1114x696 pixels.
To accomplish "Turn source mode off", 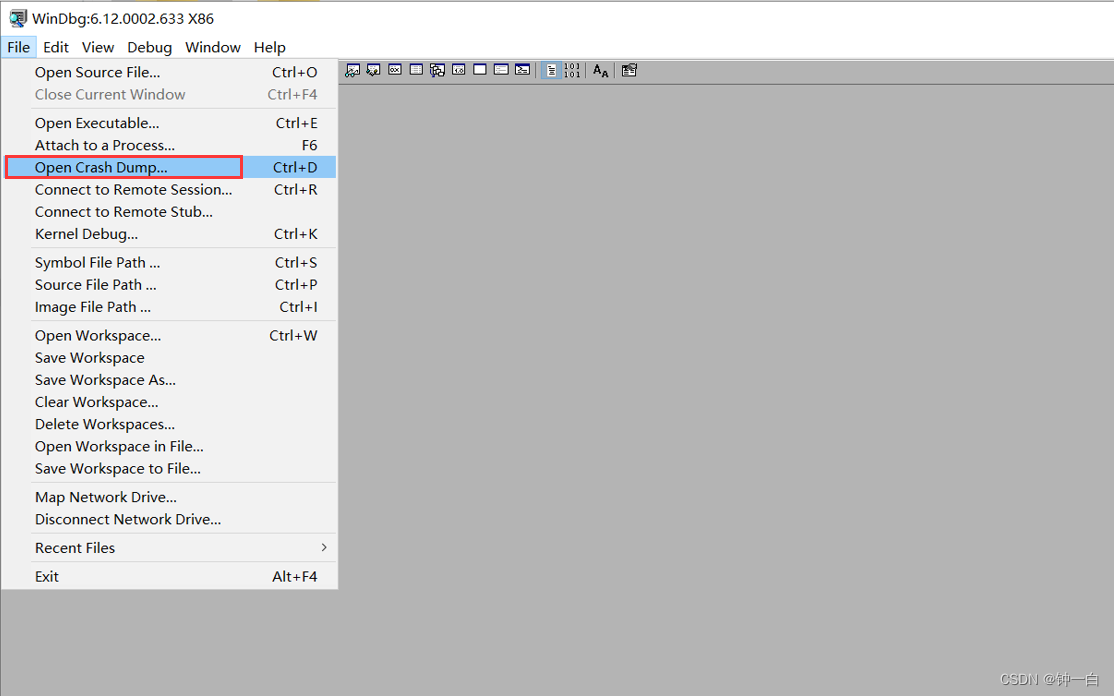I will pyautogui.click(x=574, y=70).
